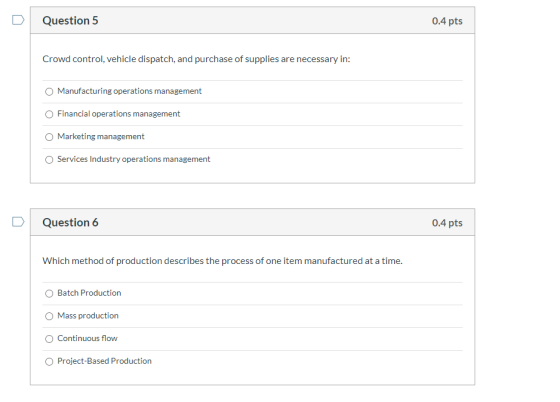560x402 pixels.
Task: Click the Batch Production answer label
Action: [x=89, y=293]
